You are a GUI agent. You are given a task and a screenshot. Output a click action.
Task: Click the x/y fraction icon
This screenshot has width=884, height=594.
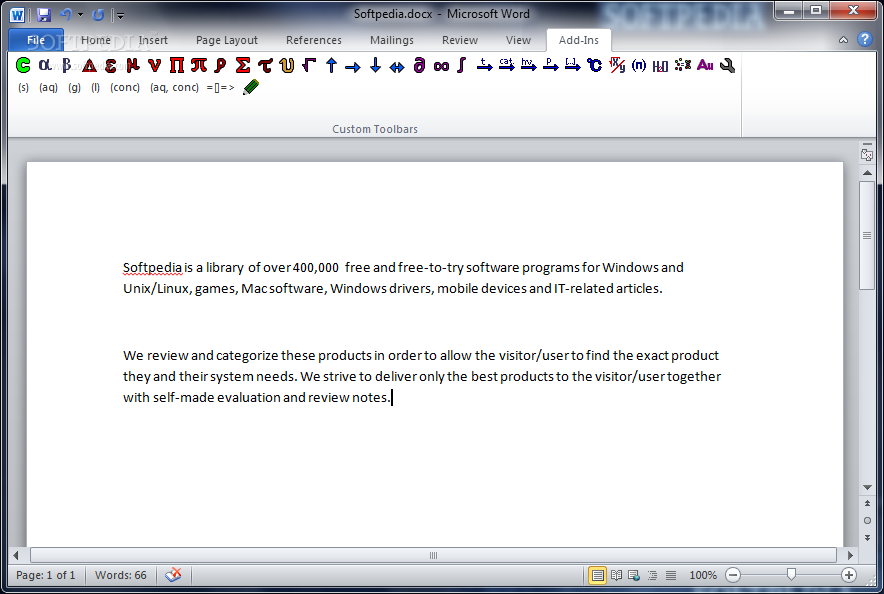(x=617, y=65)
